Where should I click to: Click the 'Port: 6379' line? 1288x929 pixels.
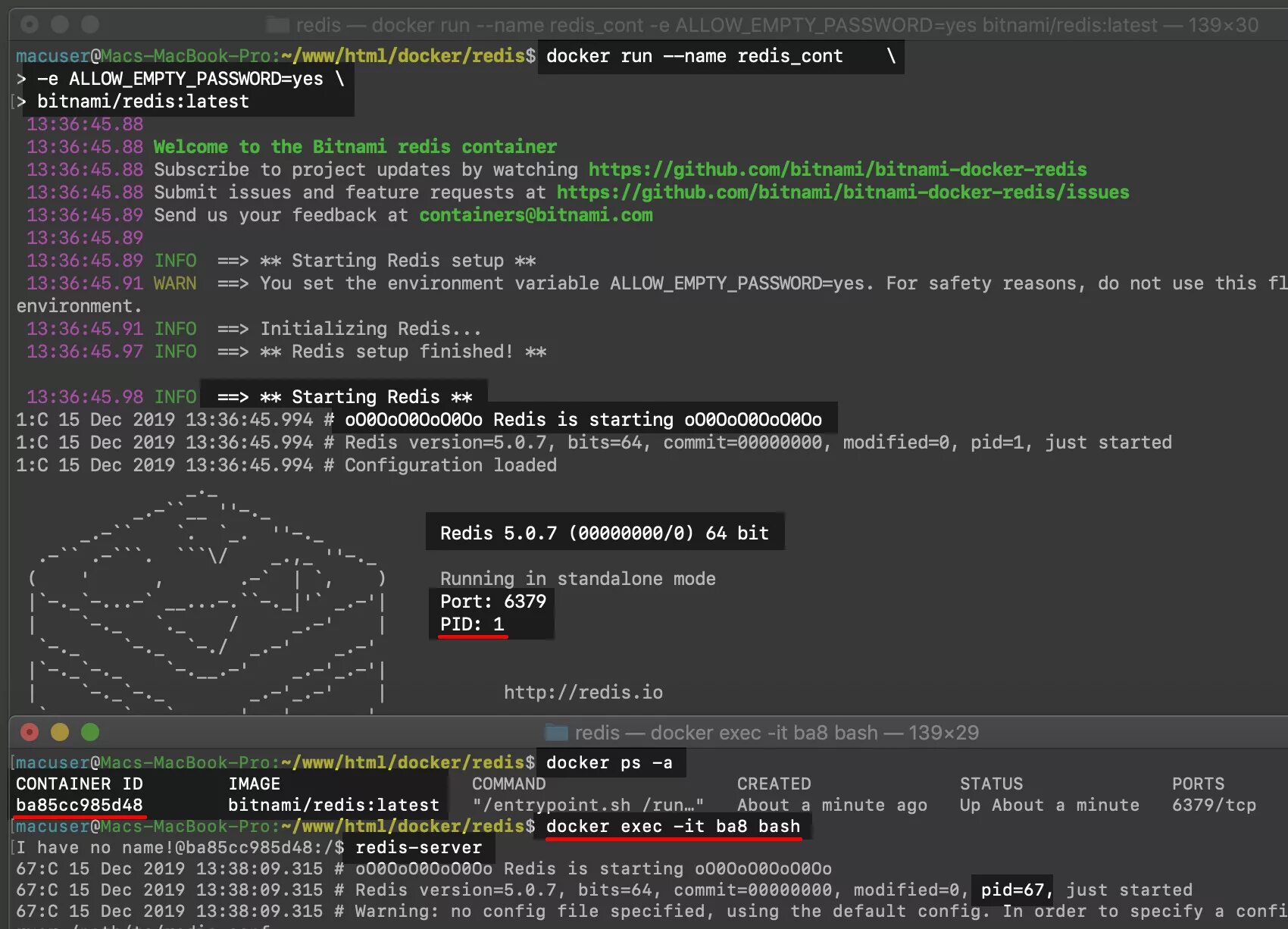tap(493, 602)
